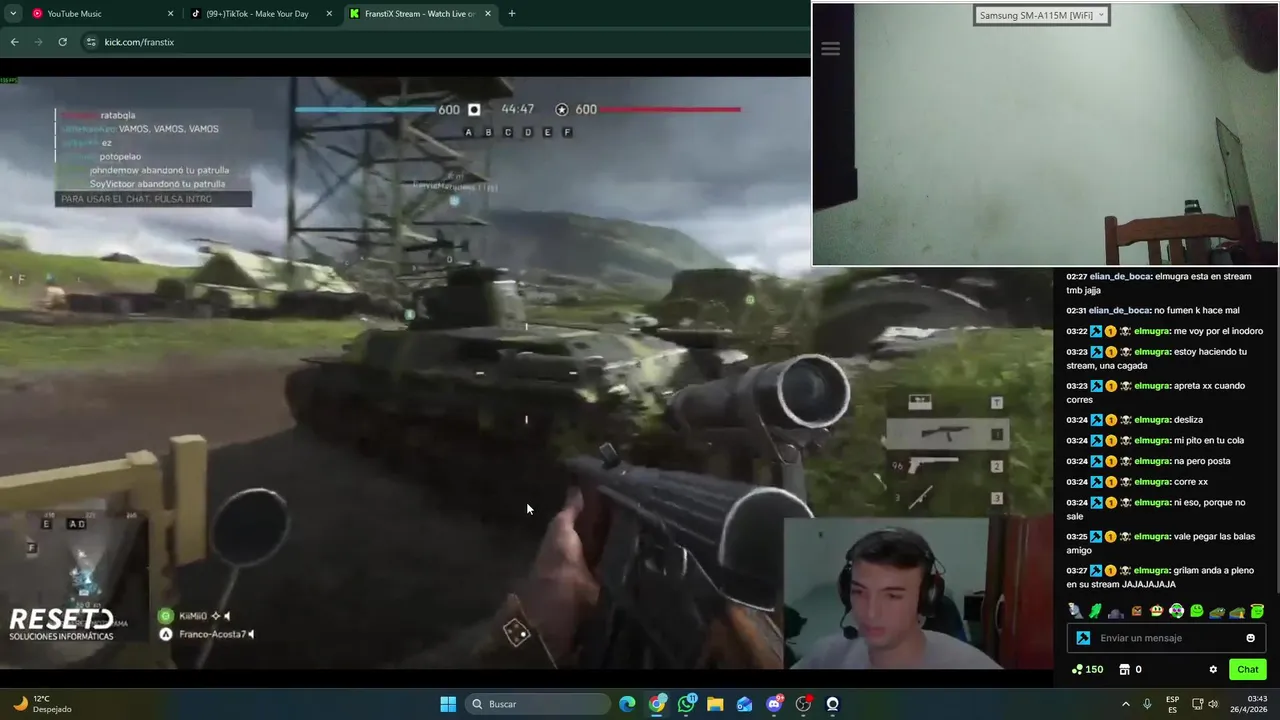Open the tab search dropdown arrow

pos(13,14)
